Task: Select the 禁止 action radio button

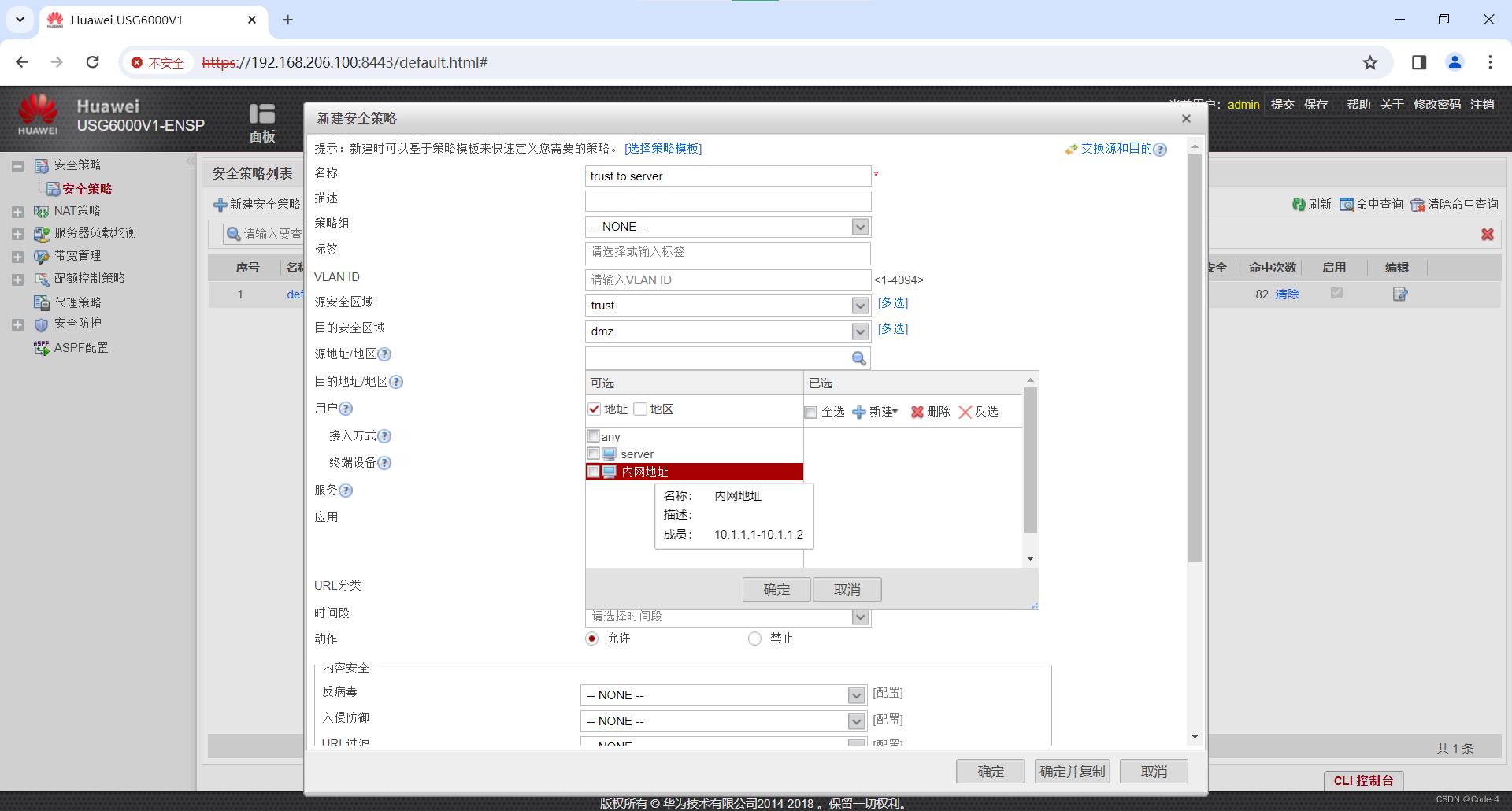Action: (754, 639)
